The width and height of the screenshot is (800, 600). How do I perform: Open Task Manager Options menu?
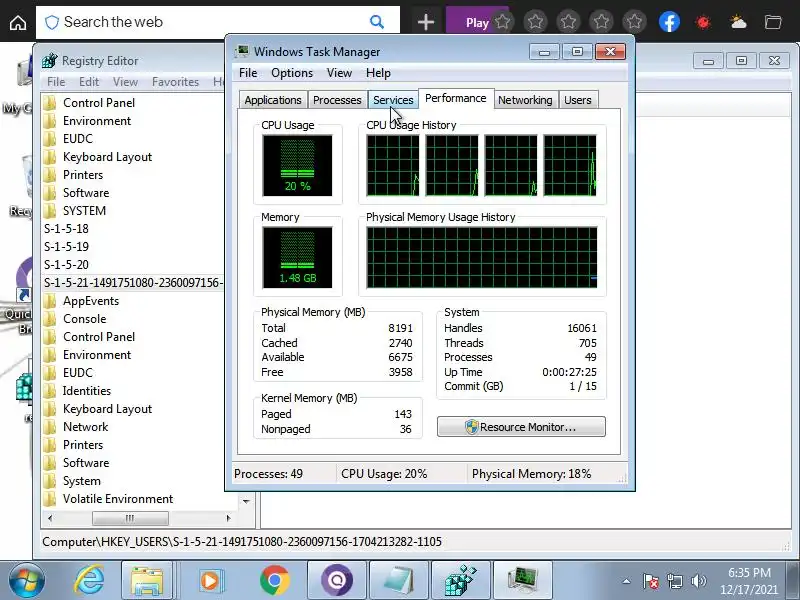coord(292,73)
